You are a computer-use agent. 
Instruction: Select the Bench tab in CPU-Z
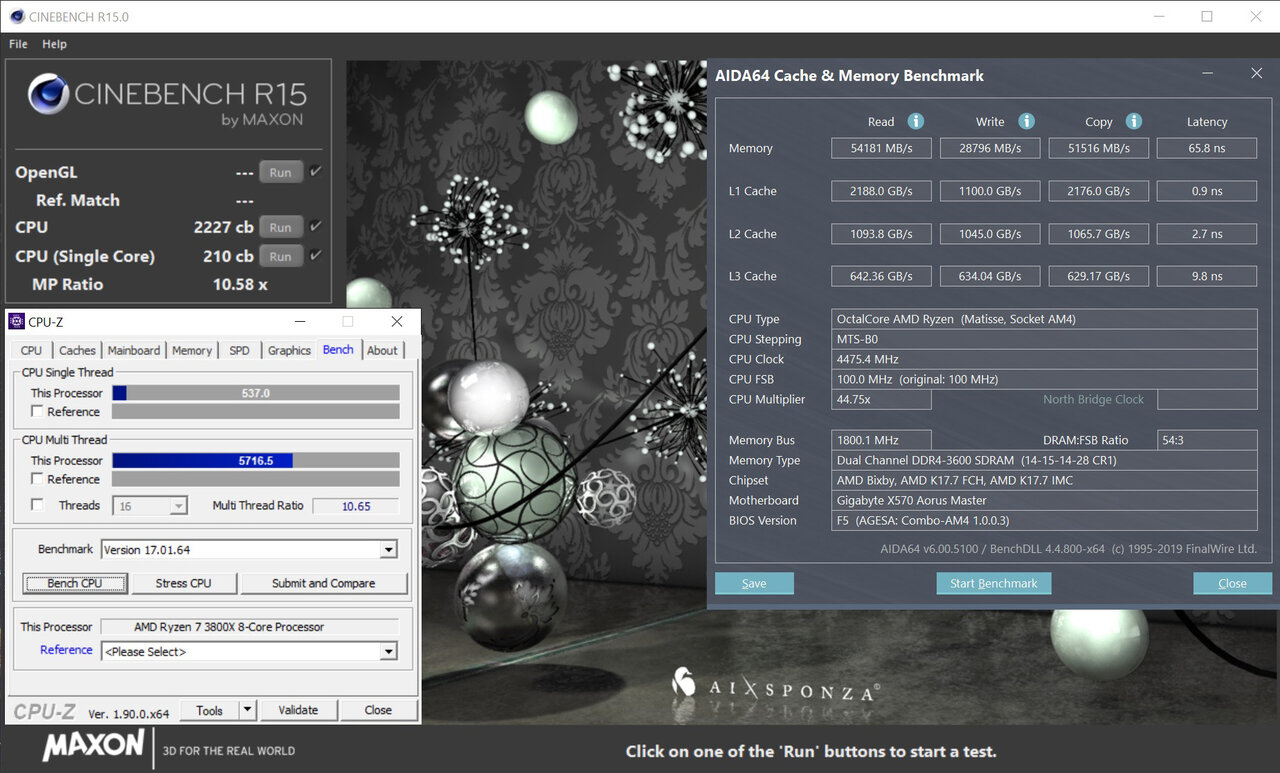pyautogui.click(x=338, y=349)
